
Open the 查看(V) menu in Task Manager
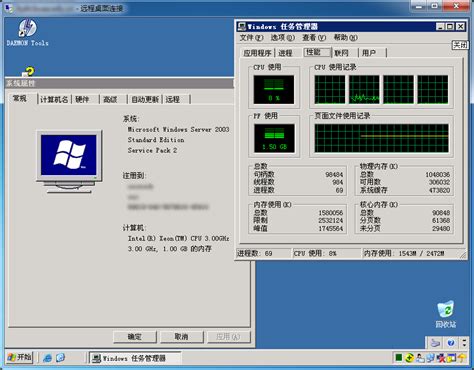pos(314,37)
